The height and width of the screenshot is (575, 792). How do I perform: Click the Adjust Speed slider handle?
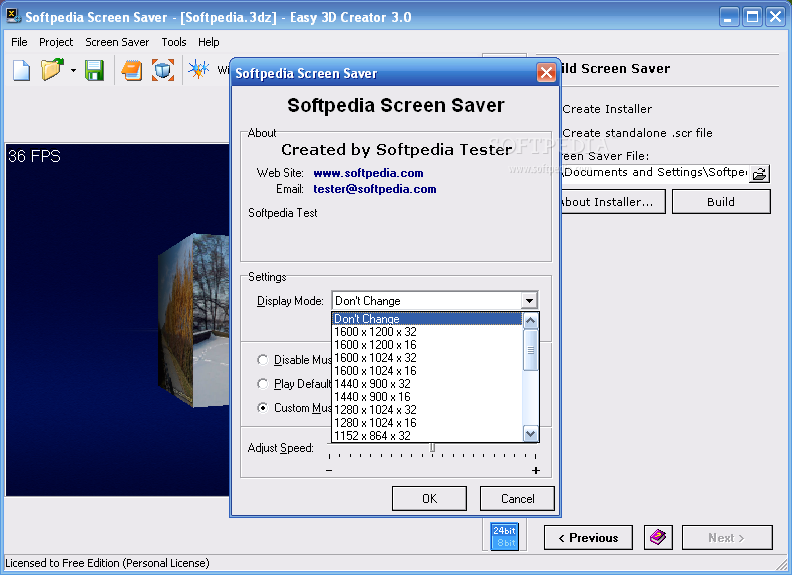[x=432, y=448]
